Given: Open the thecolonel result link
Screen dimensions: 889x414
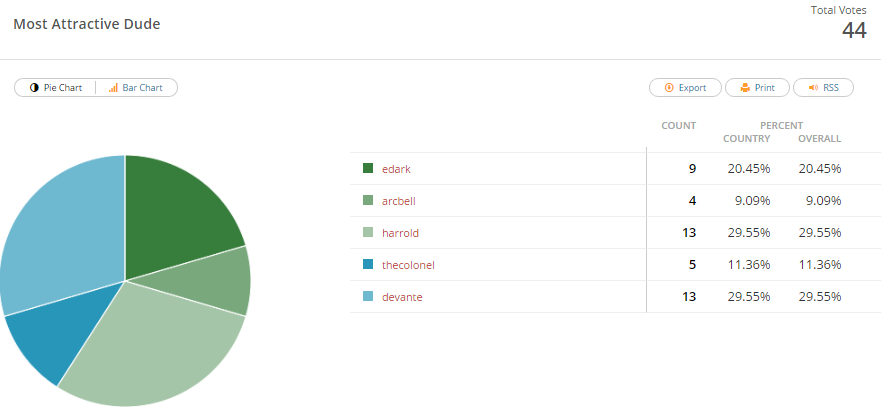Looking at the screenshot, I should point(408,265).
